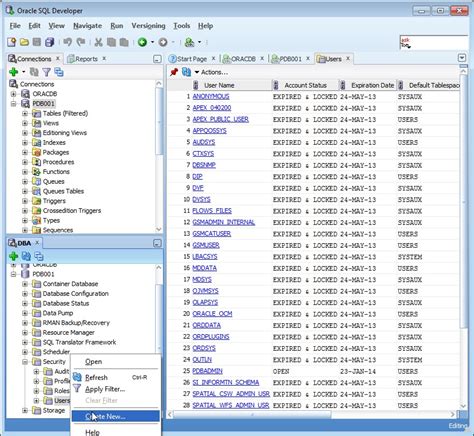Open the PDBADMIN user link
The image size is (474, 436).
click(x=207, y=371)
